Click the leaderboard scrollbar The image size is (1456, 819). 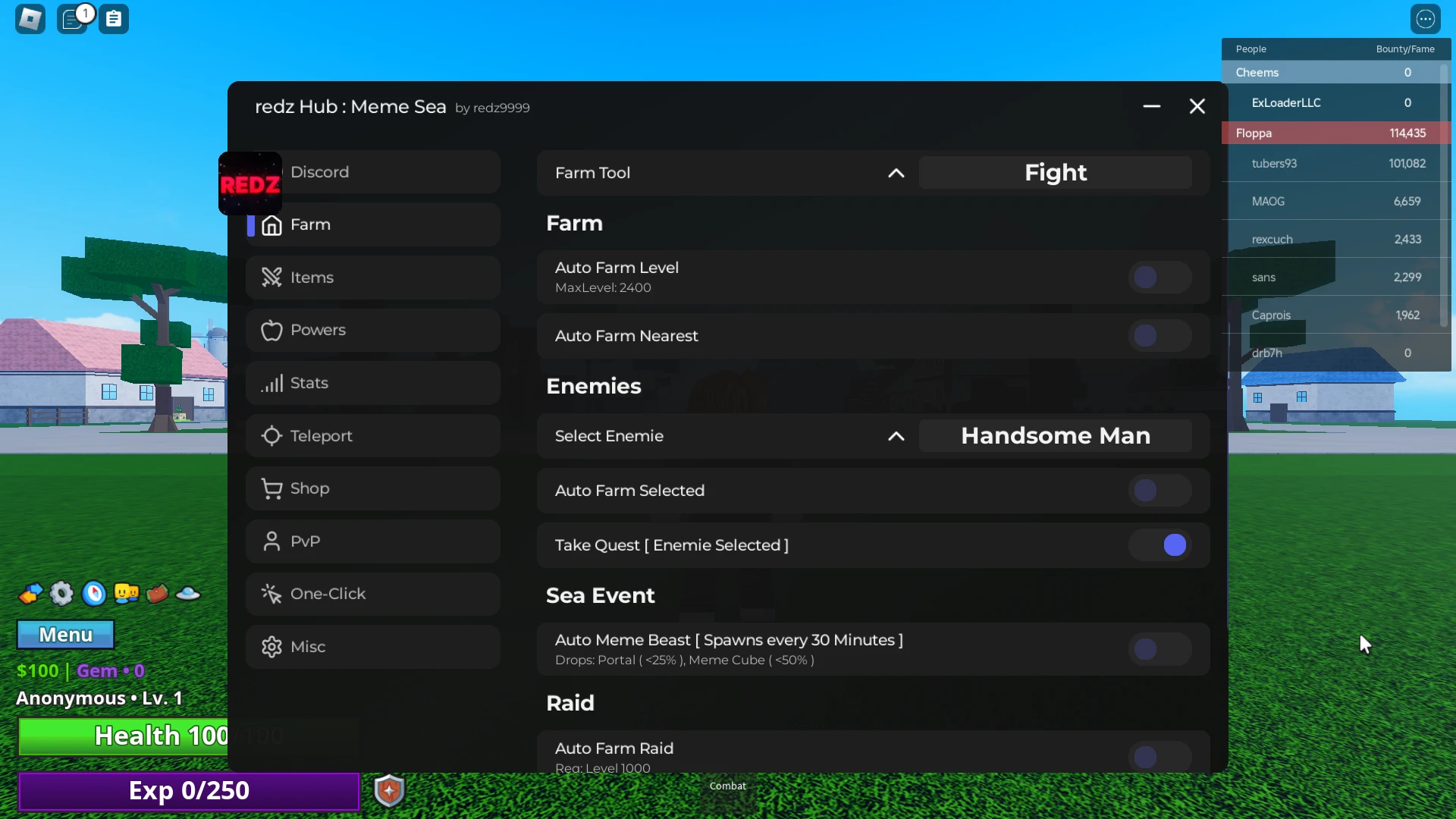click(x=1444, y=197)
